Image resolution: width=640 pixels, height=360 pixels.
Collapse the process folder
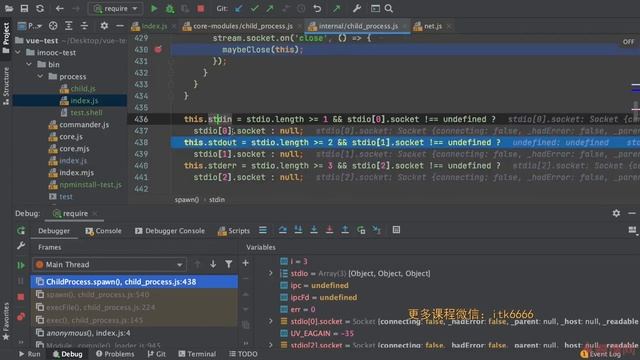40,77
